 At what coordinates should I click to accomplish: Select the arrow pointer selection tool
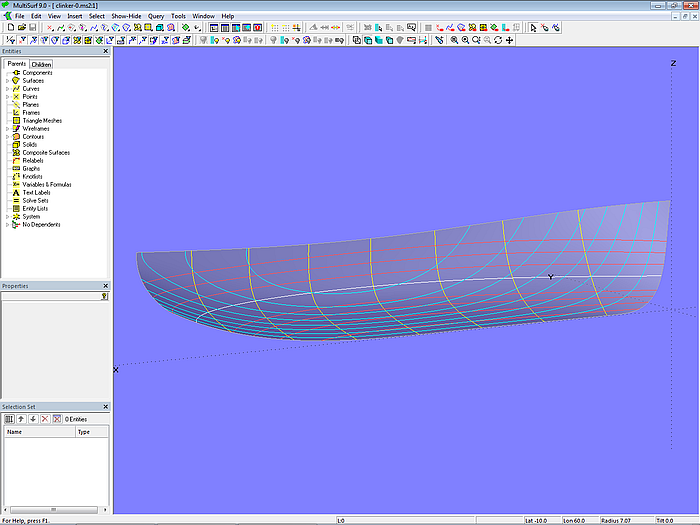tap(533, 28)
